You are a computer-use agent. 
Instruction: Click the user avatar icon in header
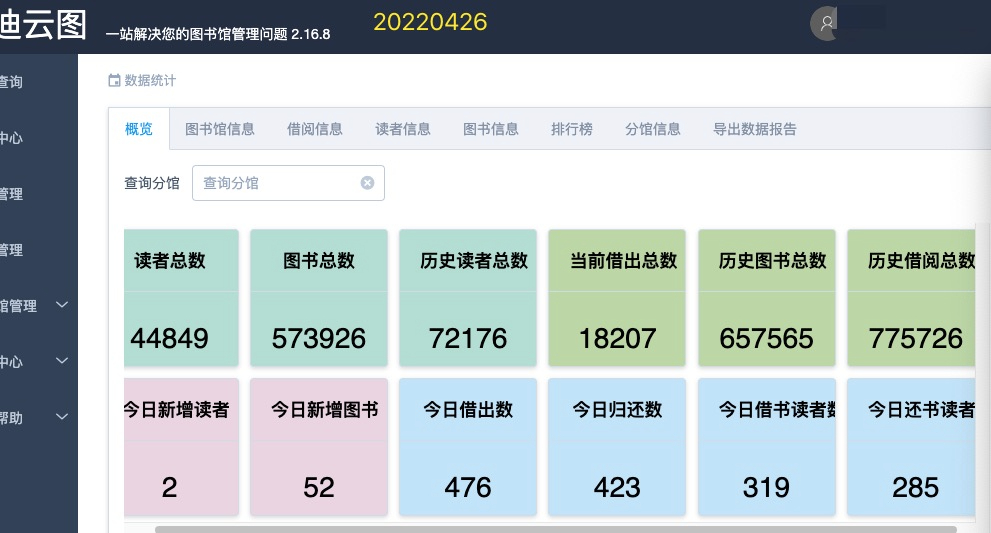coord(827,24)
